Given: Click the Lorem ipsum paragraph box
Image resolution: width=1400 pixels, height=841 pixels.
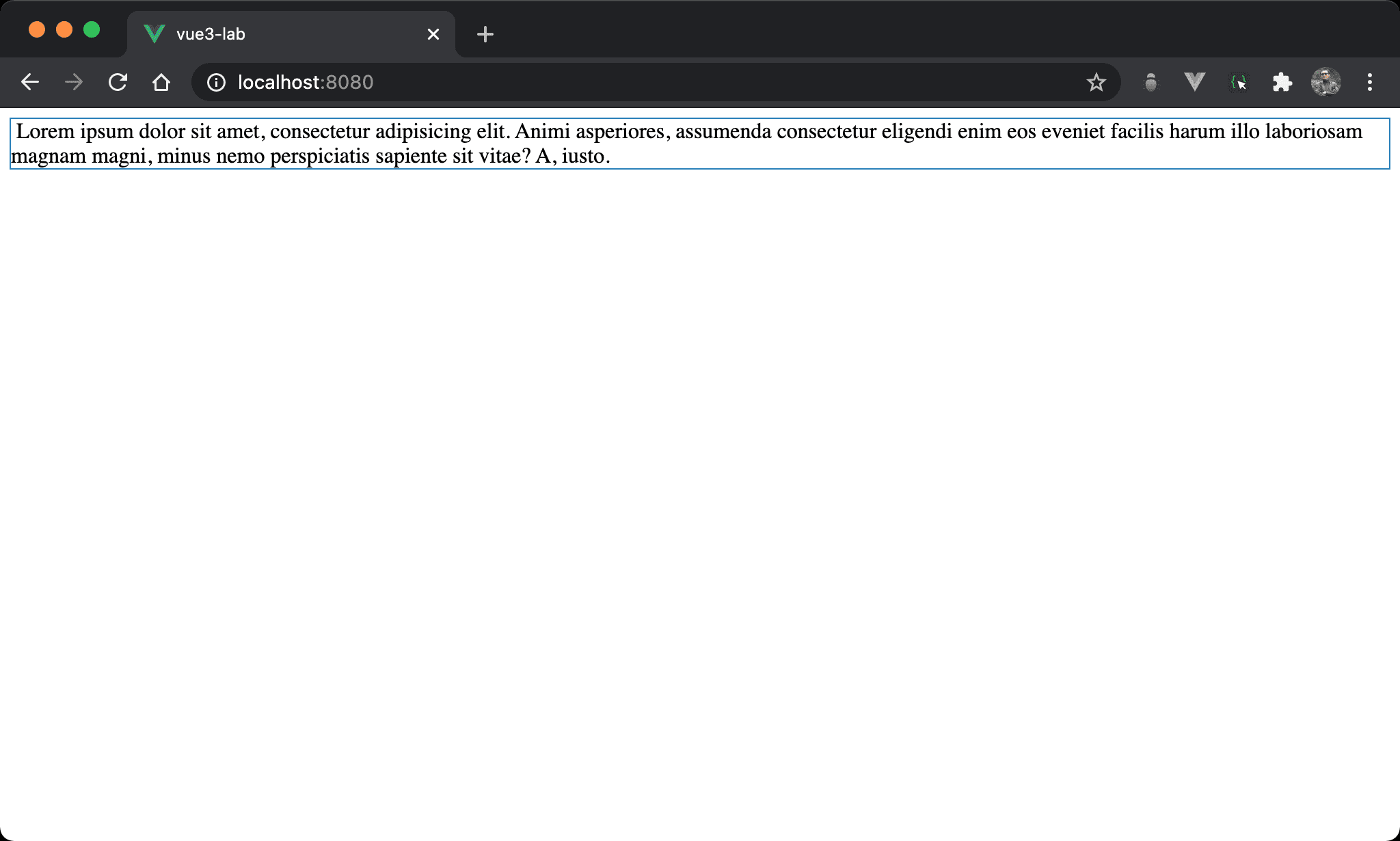Looking at the screenshot, I should [699, 144].
